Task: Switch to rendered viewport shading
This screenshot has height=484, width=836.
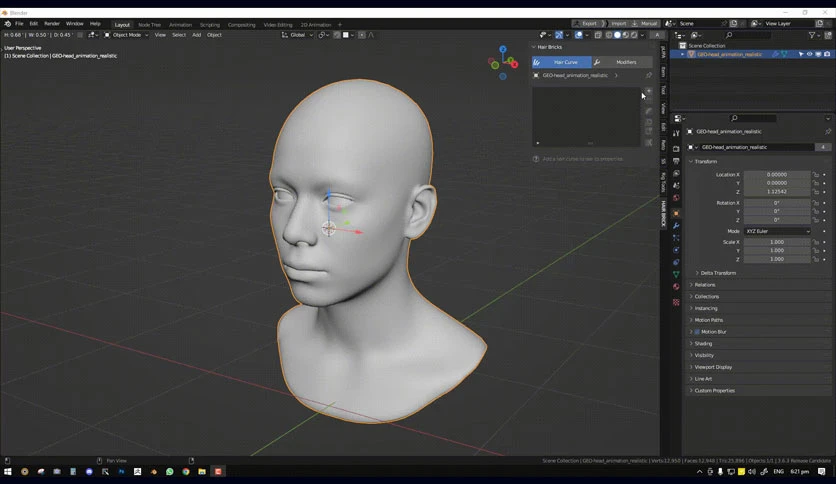Action: point(634,35)
